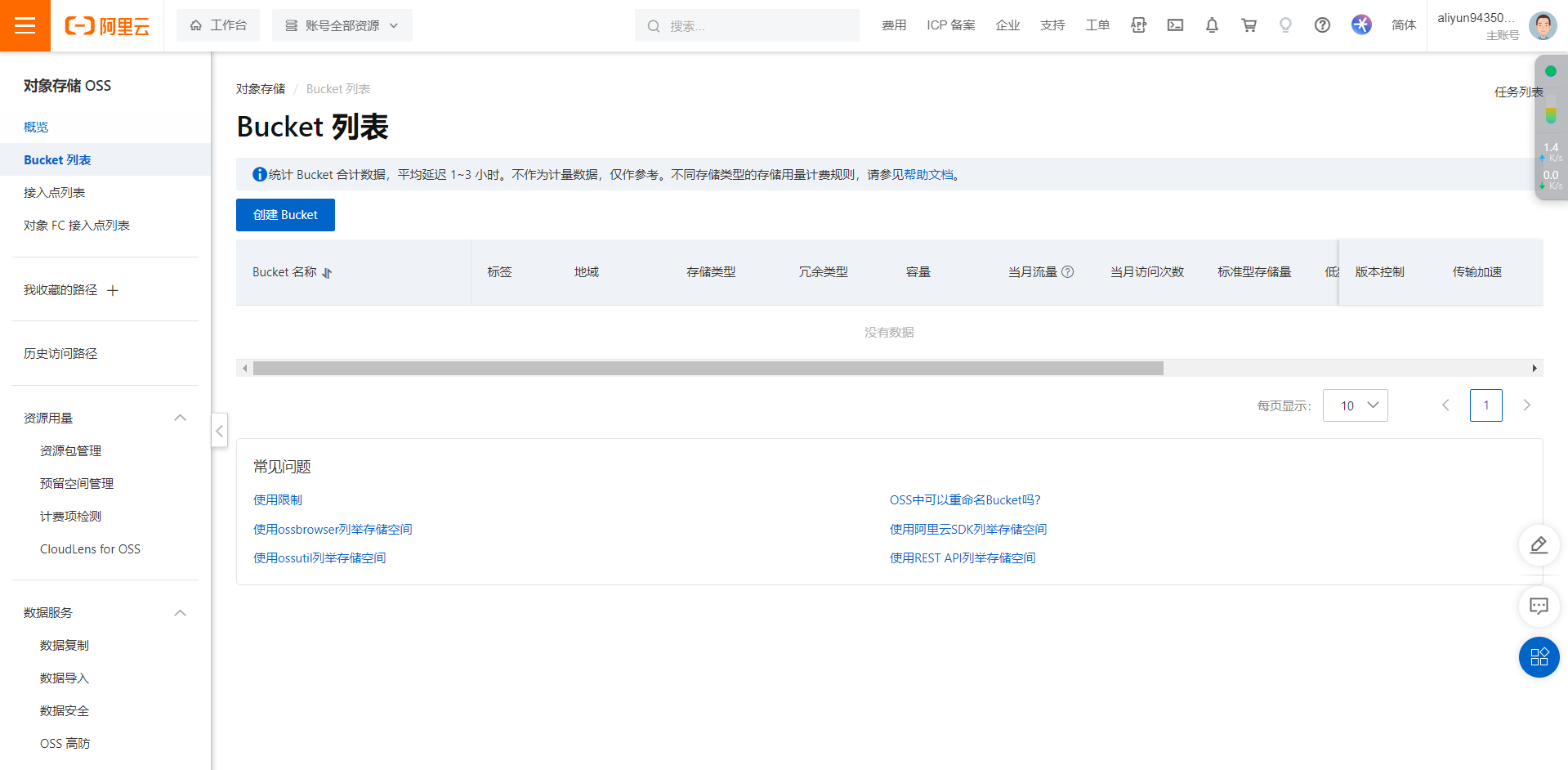Open the 费用 menu
Image resolution: width=1568 pixels, height=770 pixels.
pos(894,25)
